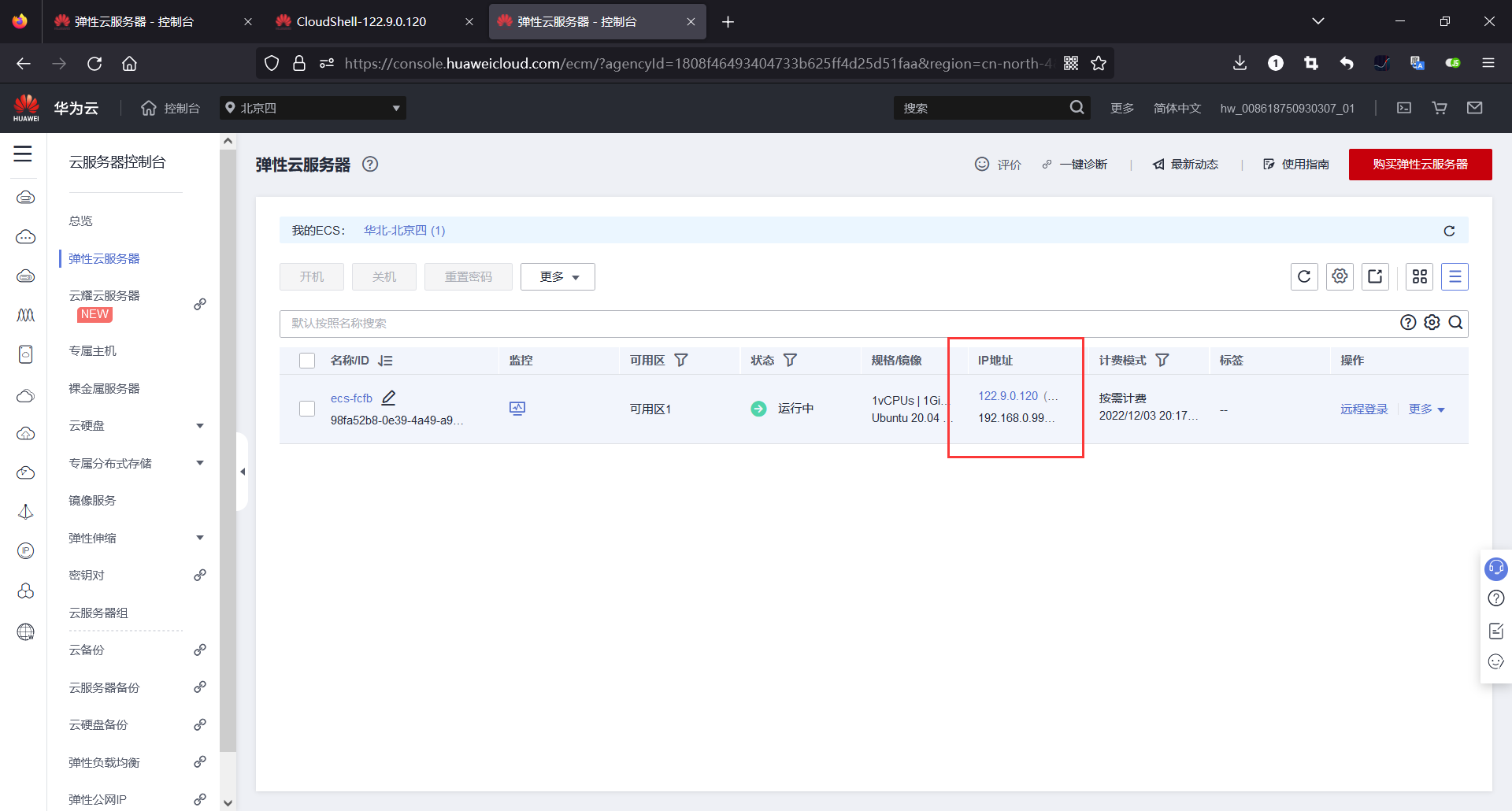Viewport: 1512px width, 811px height.
Task: Switch to the first 弹性云服务器 - 控制台 tab
Action: tap(153, 21)
